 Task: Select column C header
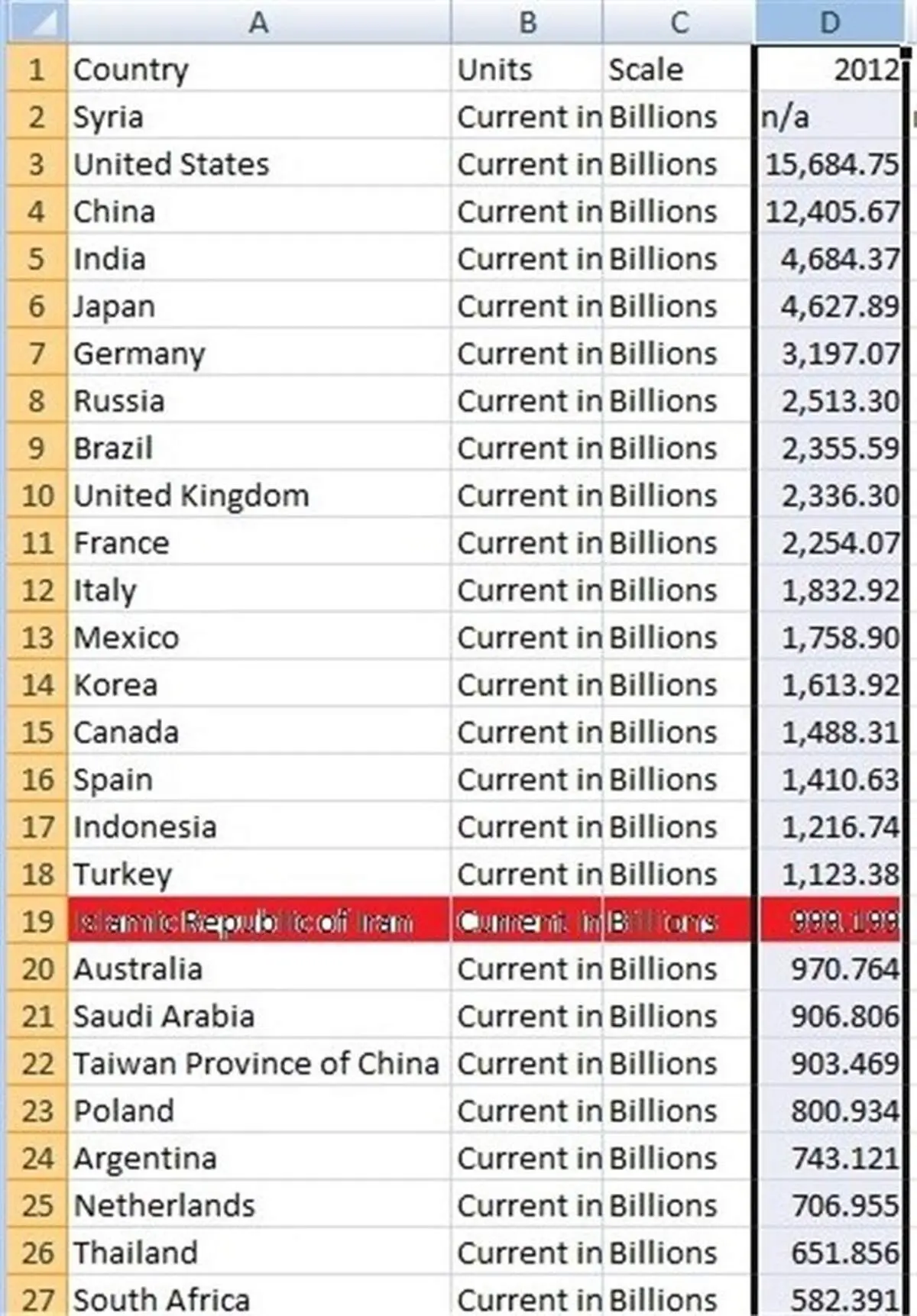pyautogui.click(x=679, y=21)
